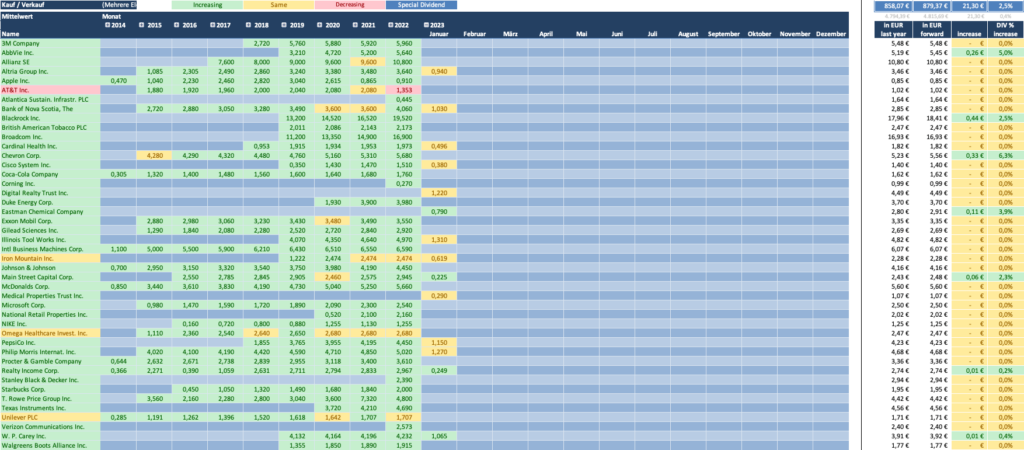1024x450 pixels.
Task: Select Eastman Chemical's '3,9%' increase cell
Action: point(1004,212)
